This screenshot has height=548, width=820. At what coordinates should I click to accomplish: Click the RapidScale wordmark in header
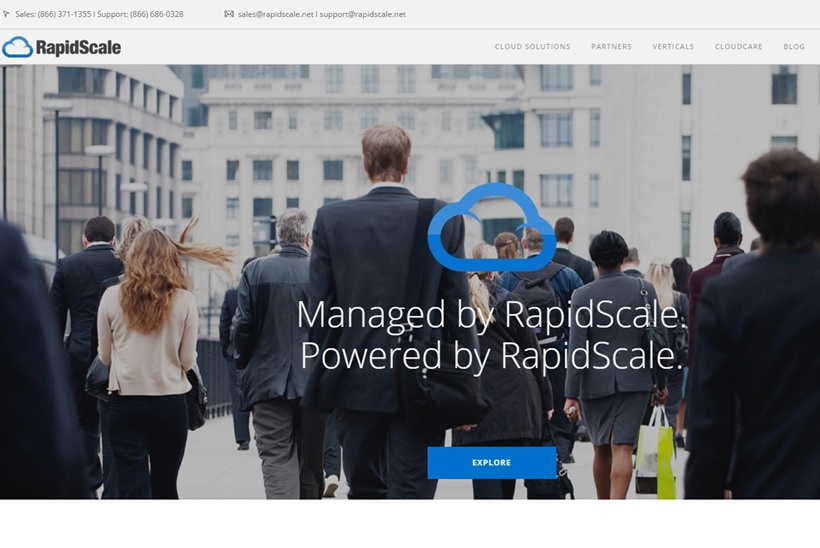click(78, 48)
